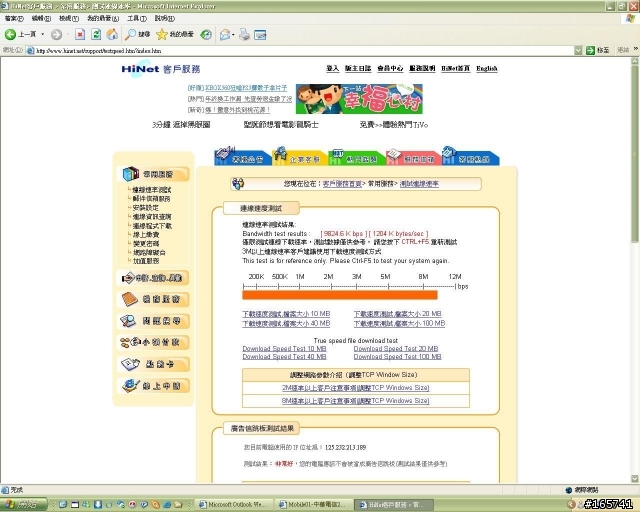
Task: Click the 幸福心村 banner ad image
Action: tap(359, 99)
